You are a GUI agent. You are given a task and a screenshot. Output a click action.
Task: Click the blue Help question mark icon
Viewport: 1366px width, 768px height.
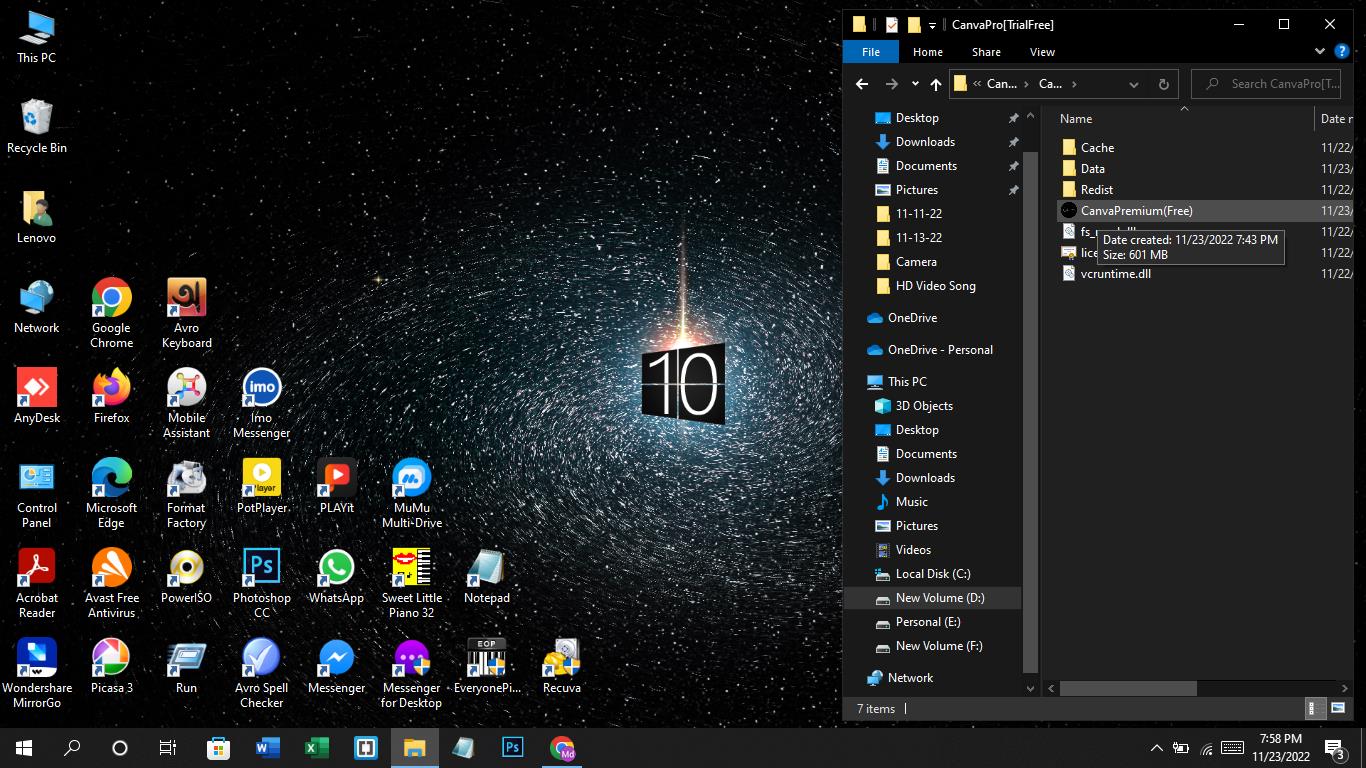click(1342, 52)
